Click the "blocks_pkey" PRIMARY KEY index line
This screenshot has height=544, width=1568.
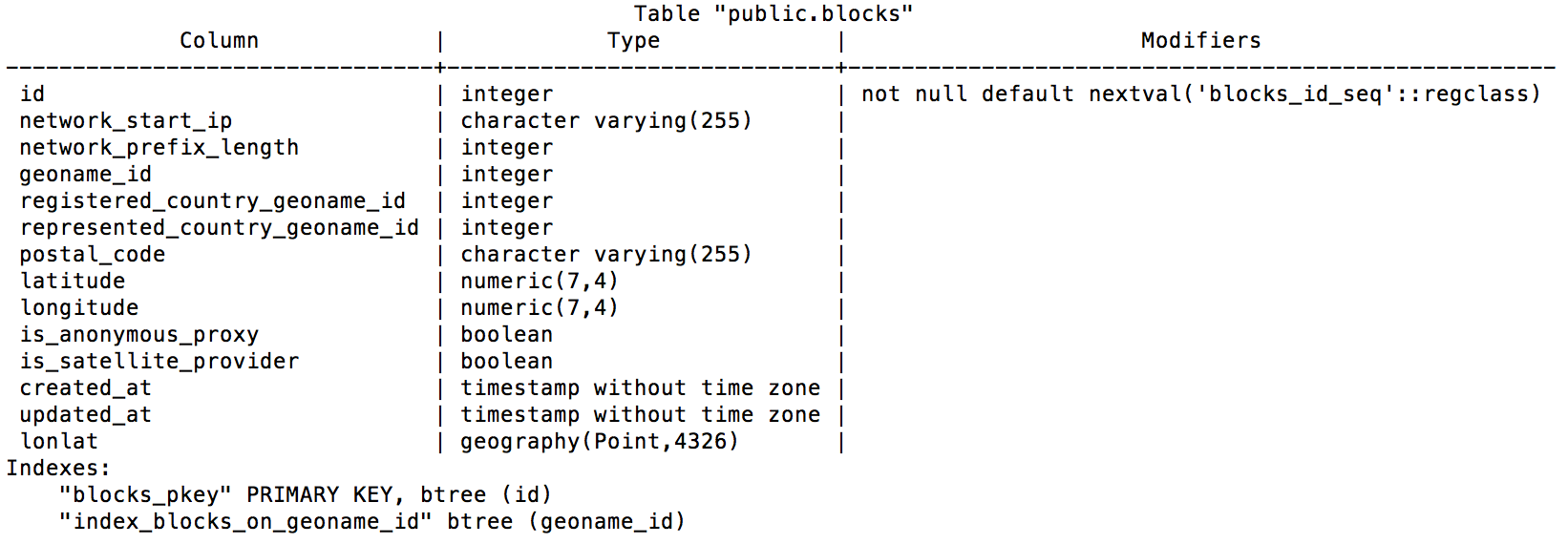point(306,495)
